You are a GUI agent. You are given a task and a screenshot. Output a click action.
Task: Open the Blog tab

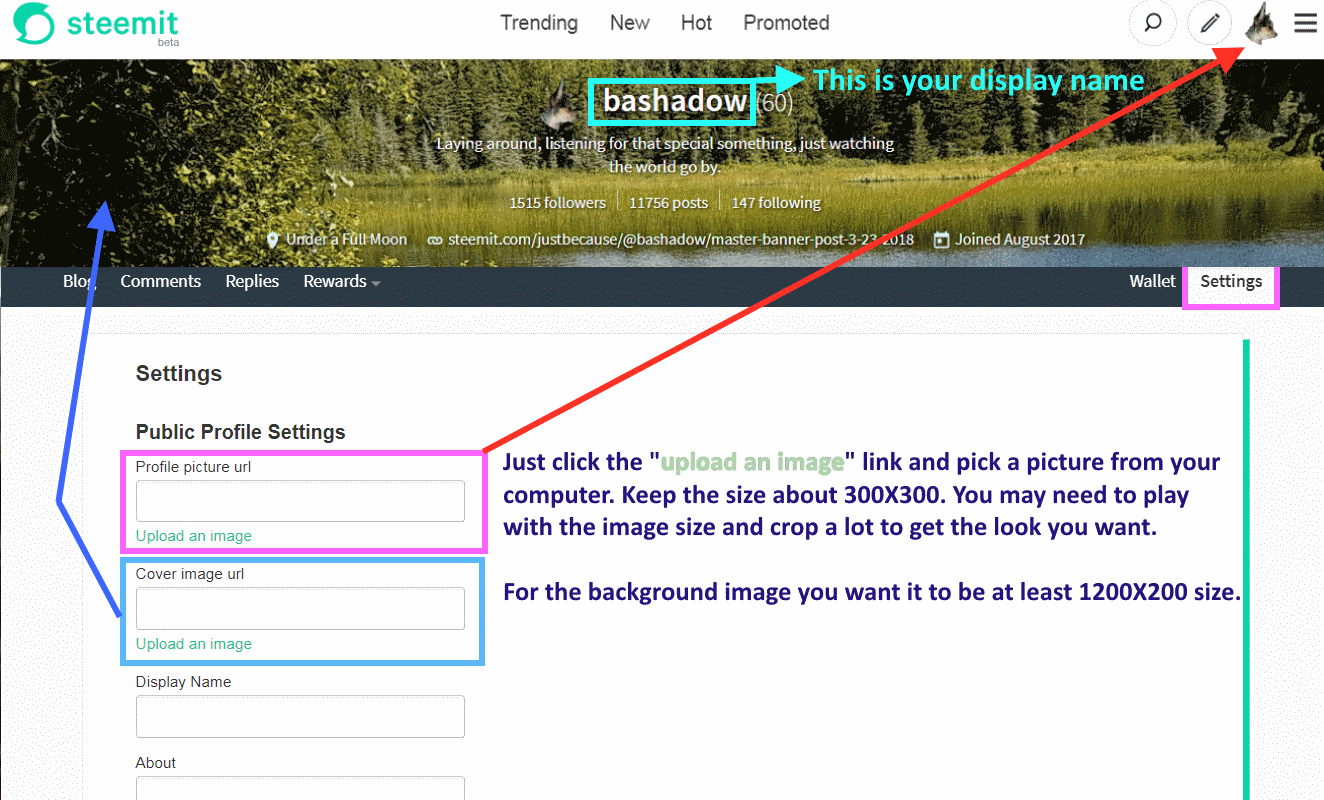click(x=79, y=281)
